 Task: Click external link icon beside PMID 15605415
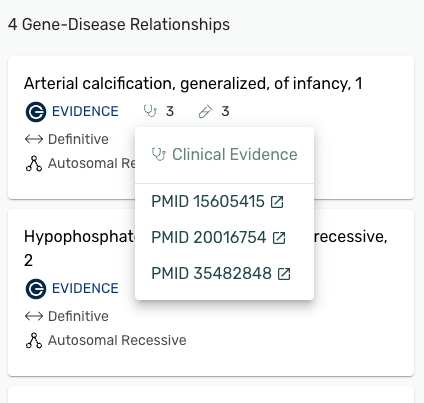(x=277, y=202)
